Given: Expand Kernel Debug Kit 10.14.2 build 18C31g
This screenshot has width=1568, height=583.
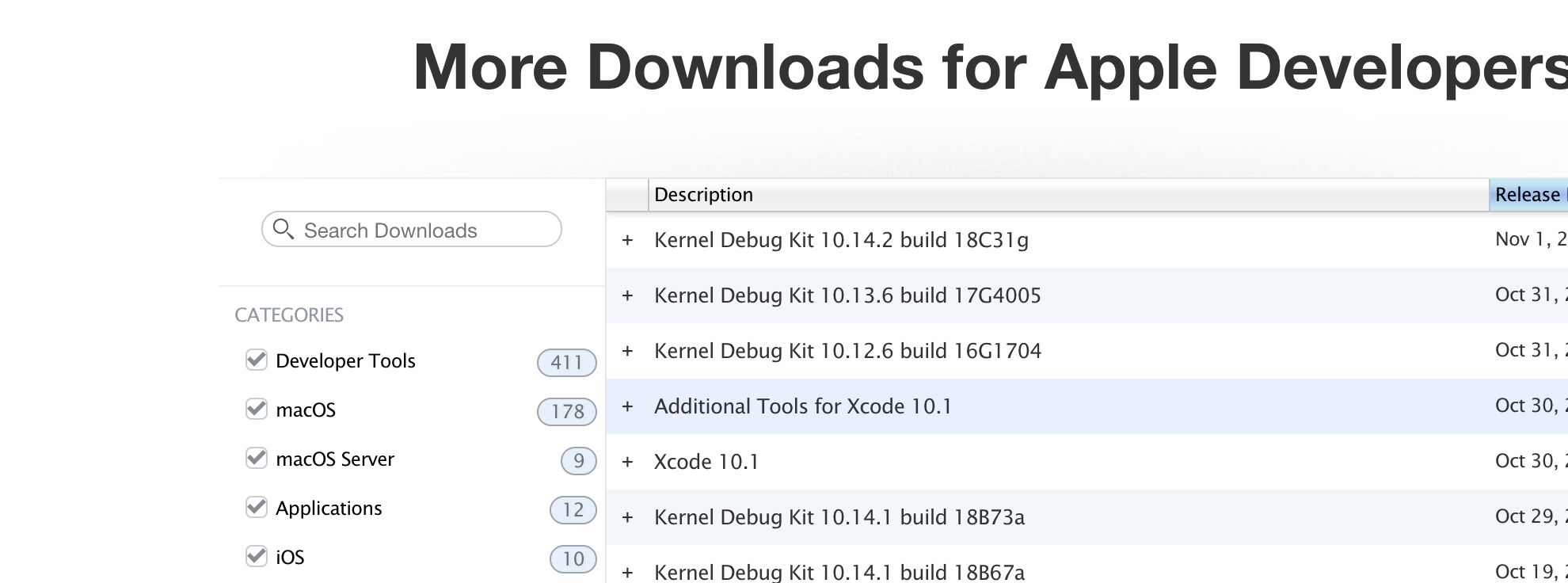Looking at the screenshot, I should tap(628, 239).
